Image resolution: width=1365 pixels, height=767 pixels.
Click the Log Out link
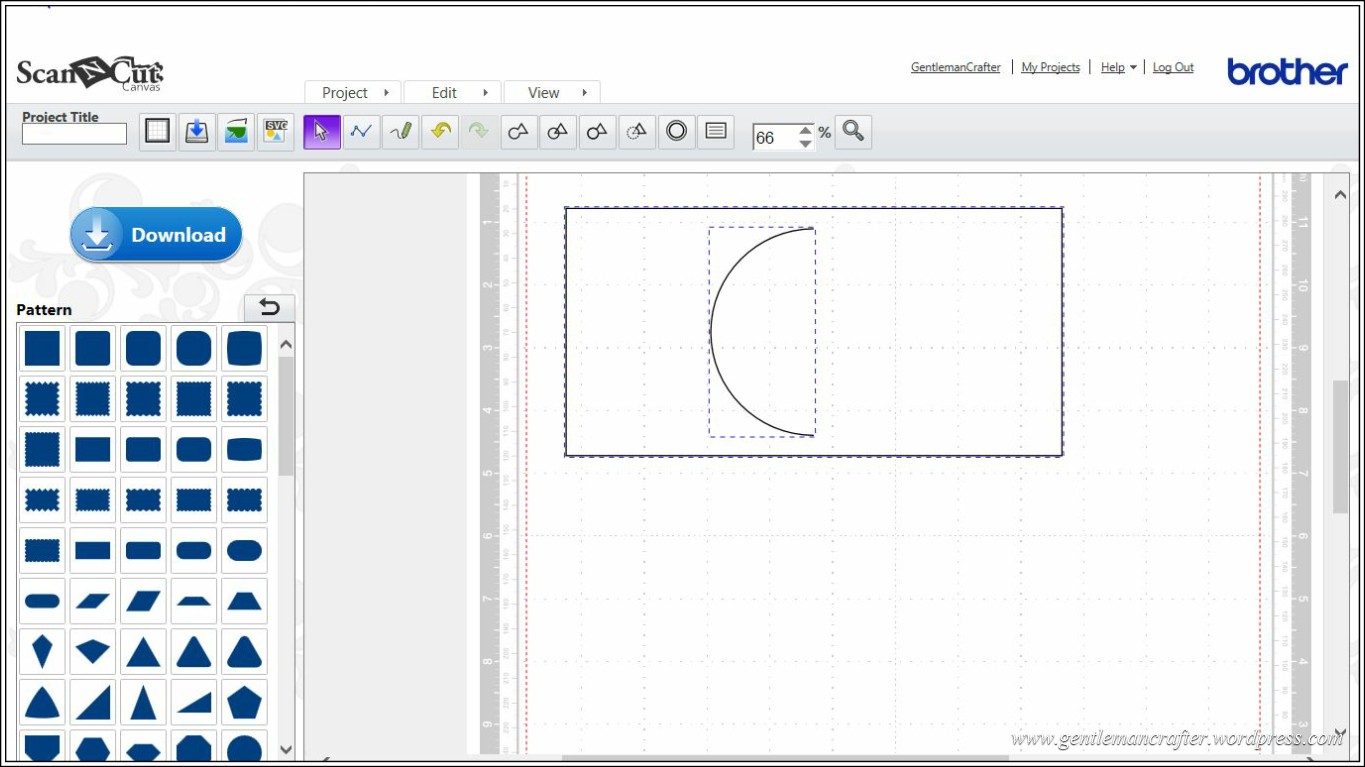[1173, 68]
